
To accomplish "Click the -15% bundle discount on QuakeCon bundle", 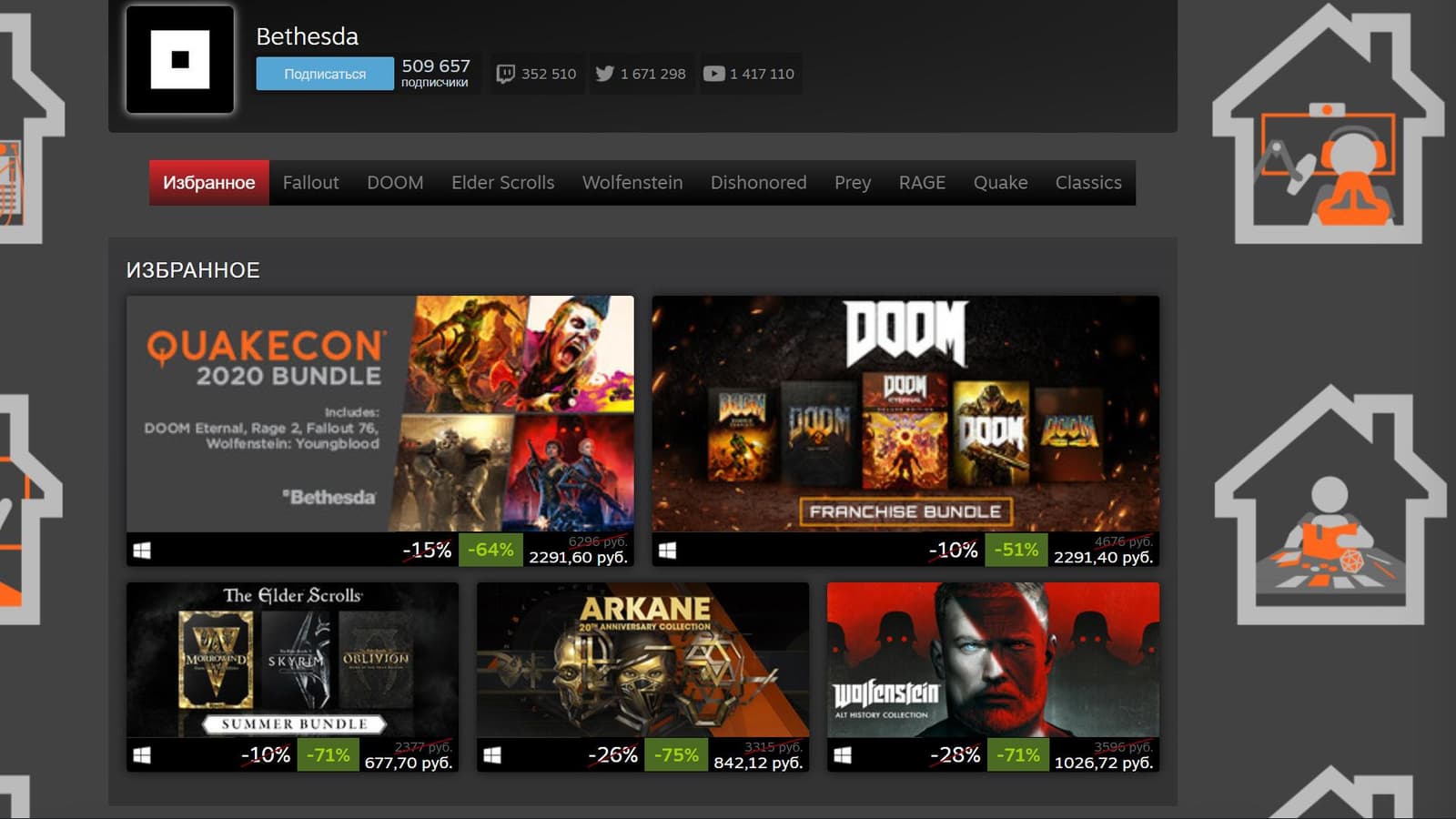I will (x=427, y=550).
